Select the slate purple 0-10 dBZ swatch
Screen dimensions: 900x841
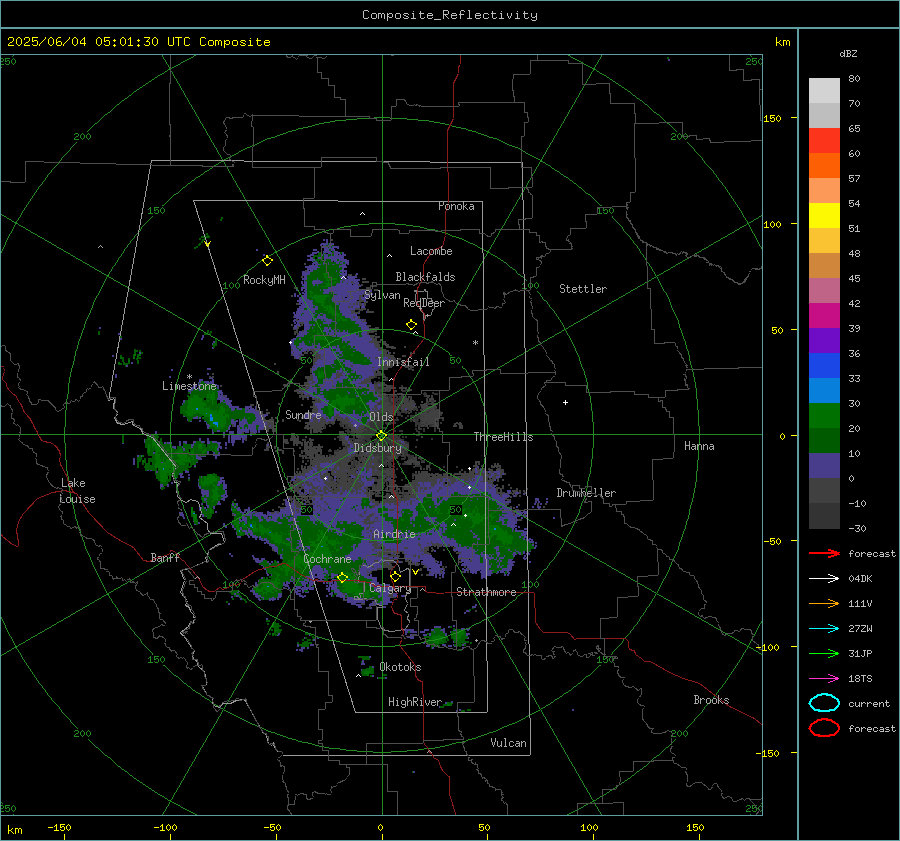click(824, 466)
